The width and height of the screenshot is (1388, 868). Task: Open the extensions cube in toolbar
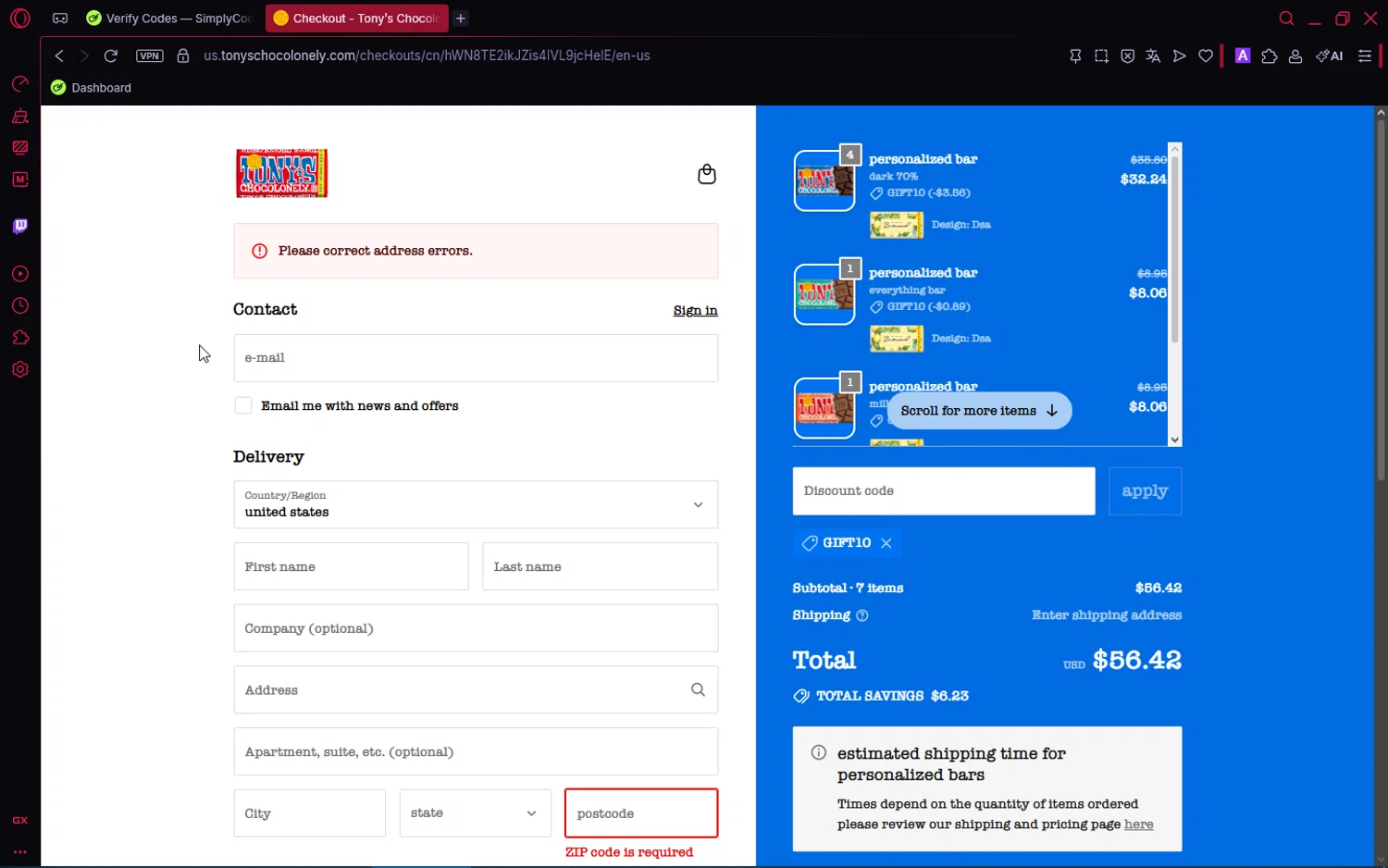pos(1270,56)
